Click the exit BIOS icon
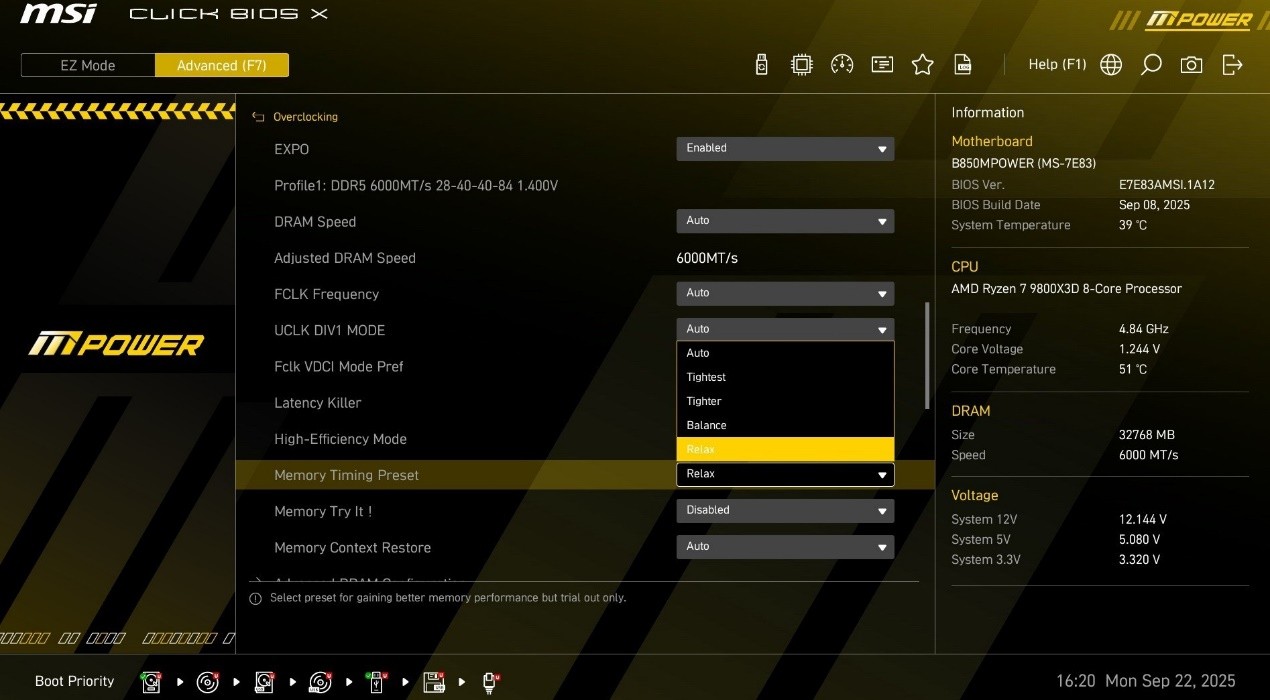Viewport: 1270px width, 700px height. (1232, 65)
